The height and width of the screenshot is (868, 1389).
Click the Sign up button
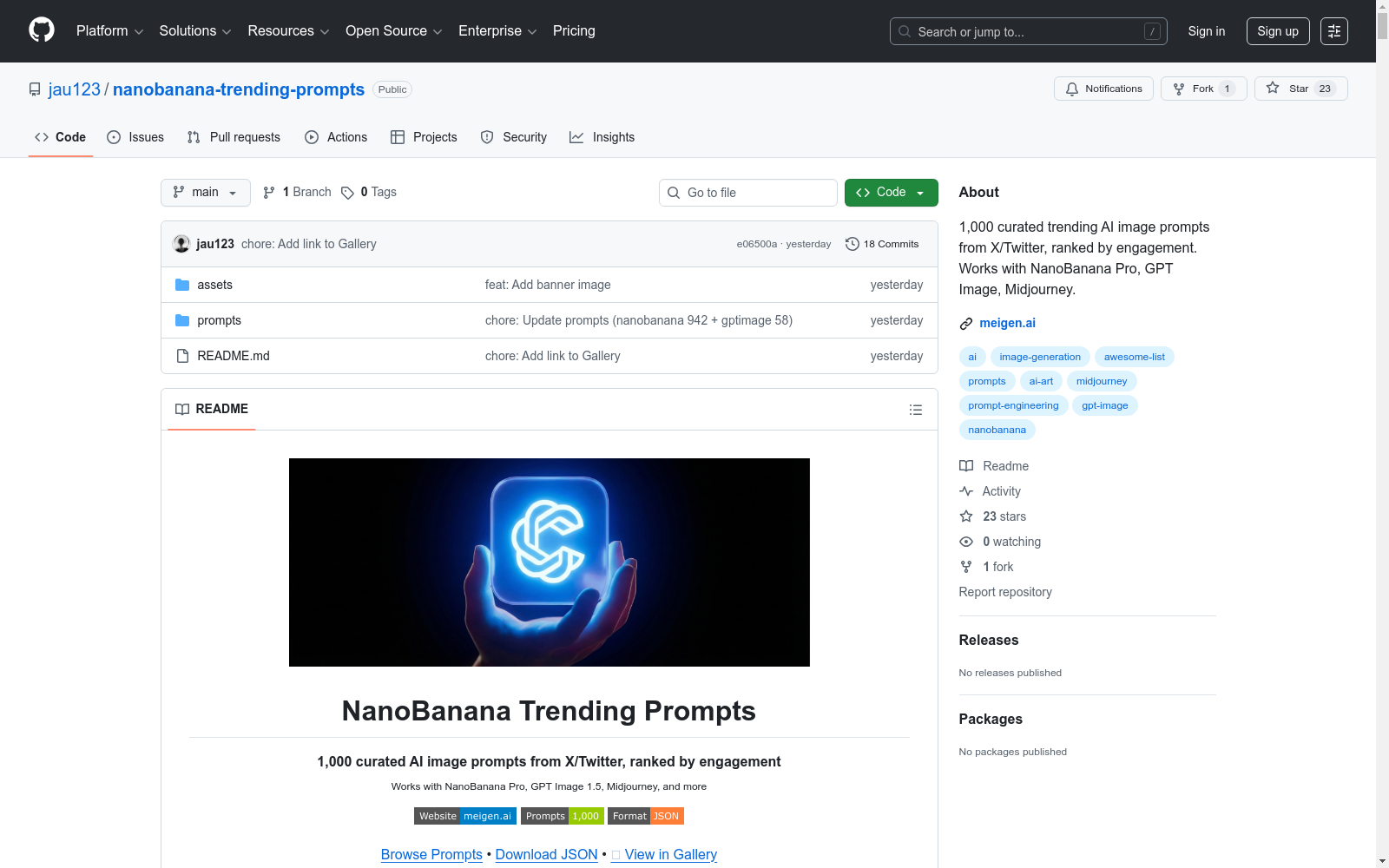(1278, 31)
